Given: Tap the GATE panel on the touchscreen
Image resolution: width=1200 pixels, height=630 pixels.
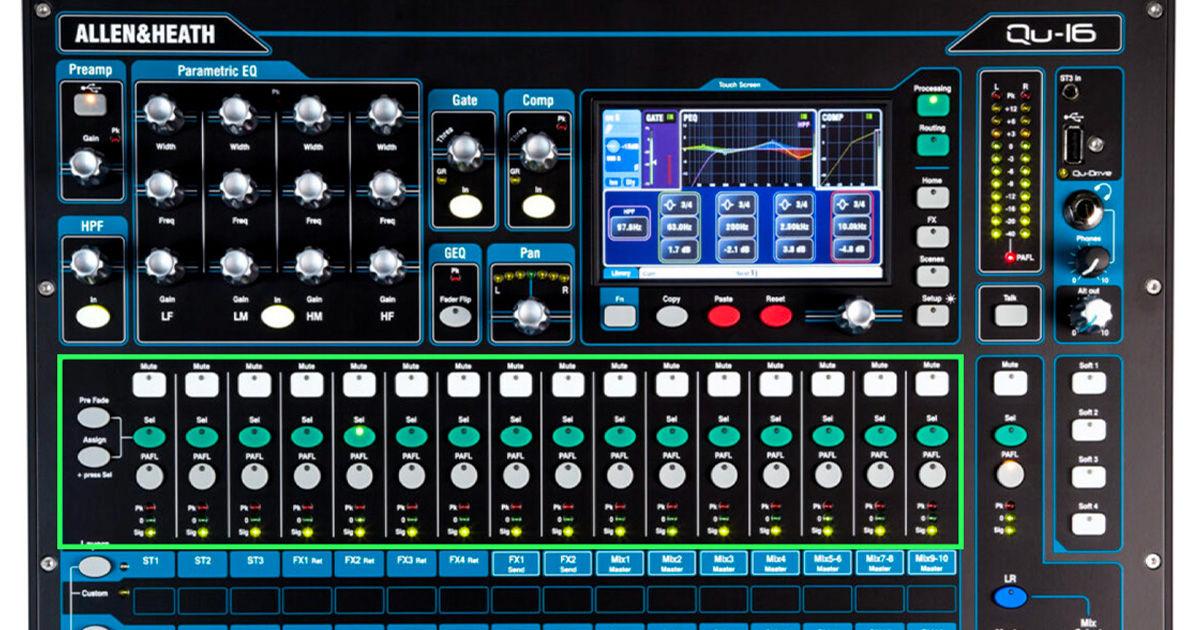Looking at the screenshot, I should (x=659, y=148).
